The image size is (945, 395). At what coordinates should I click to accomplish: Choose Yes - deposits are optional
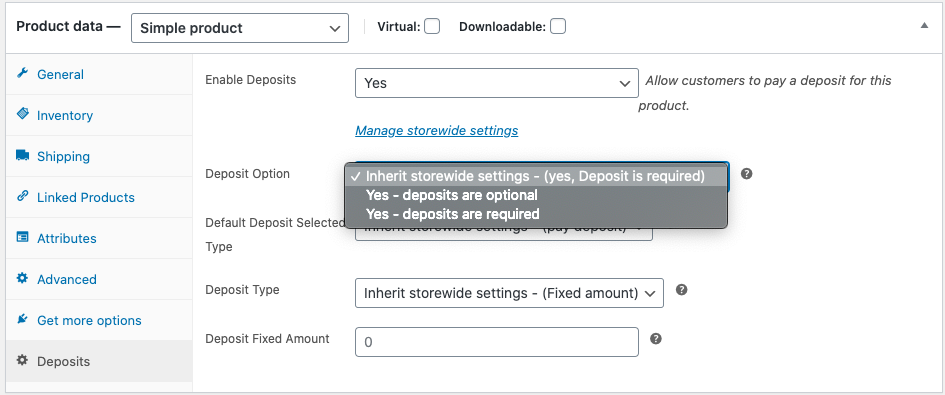pyautogui.click(x=536, y=195)
